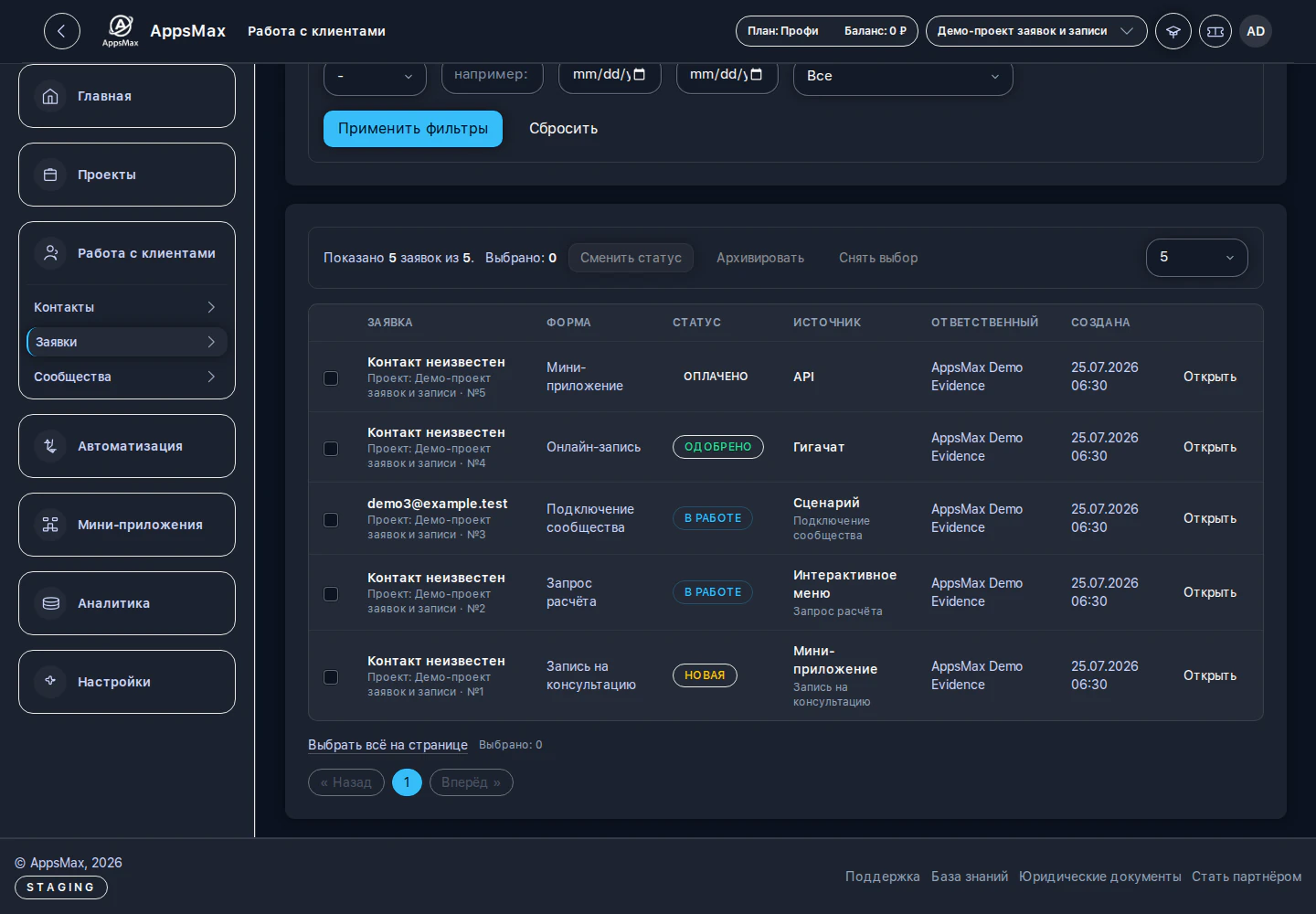Screen dimensions: 1316x914
Task: Tick checkbox for demo3@example.test request
Action: [x=331, y=519]
